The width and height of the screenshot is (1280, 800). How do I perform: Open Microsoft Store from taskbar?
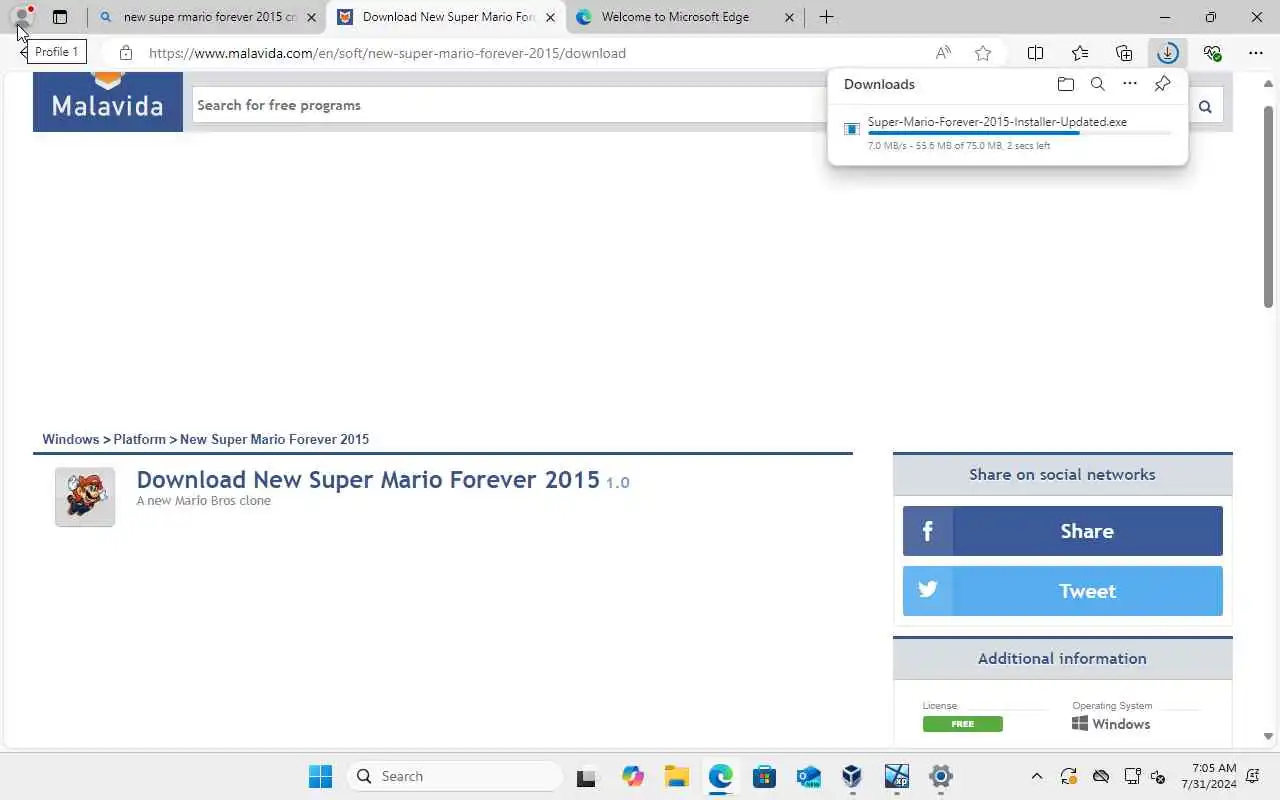(765, 776)
